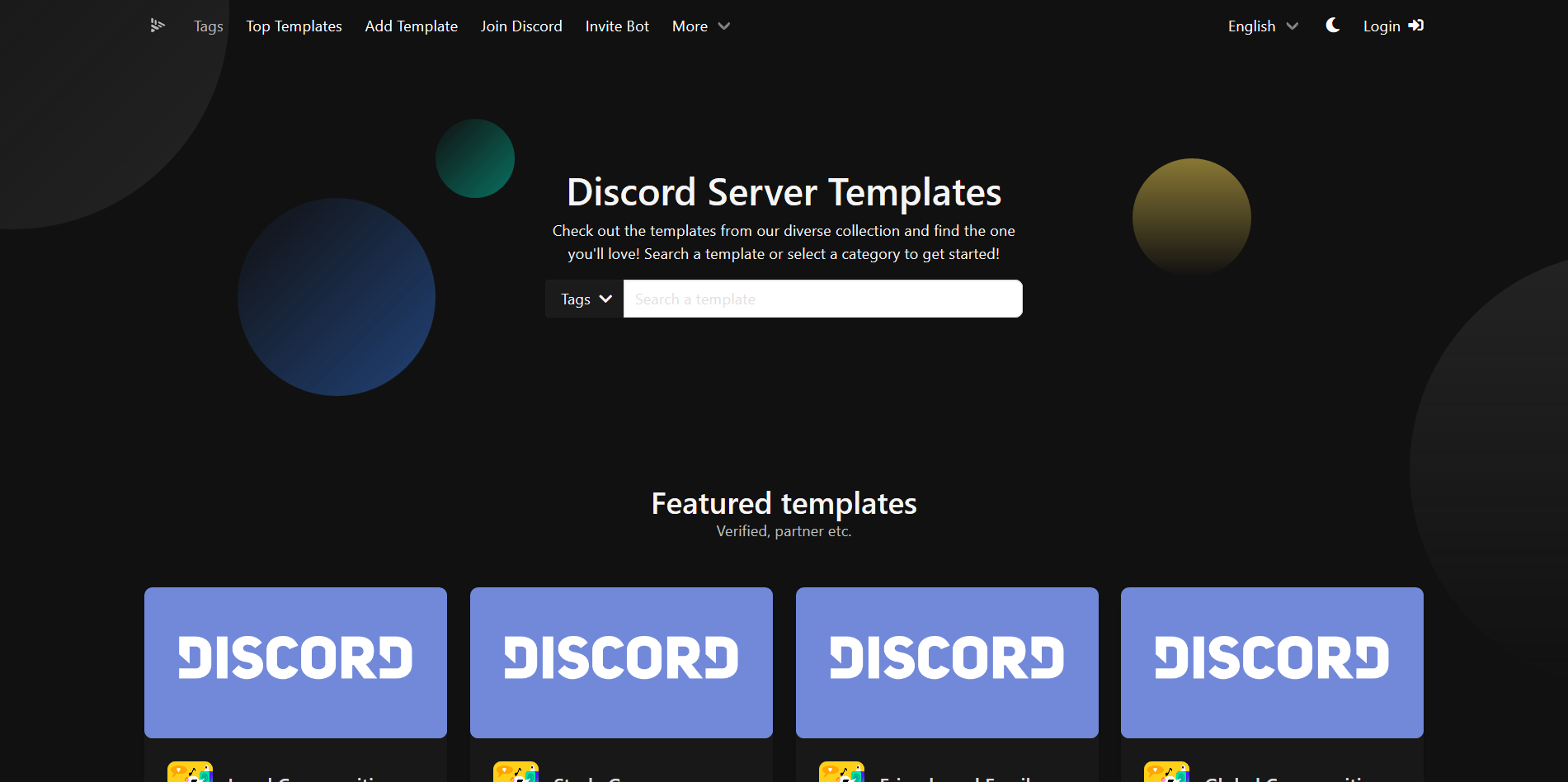Expand the Tags category selector near search

point(584,299)
